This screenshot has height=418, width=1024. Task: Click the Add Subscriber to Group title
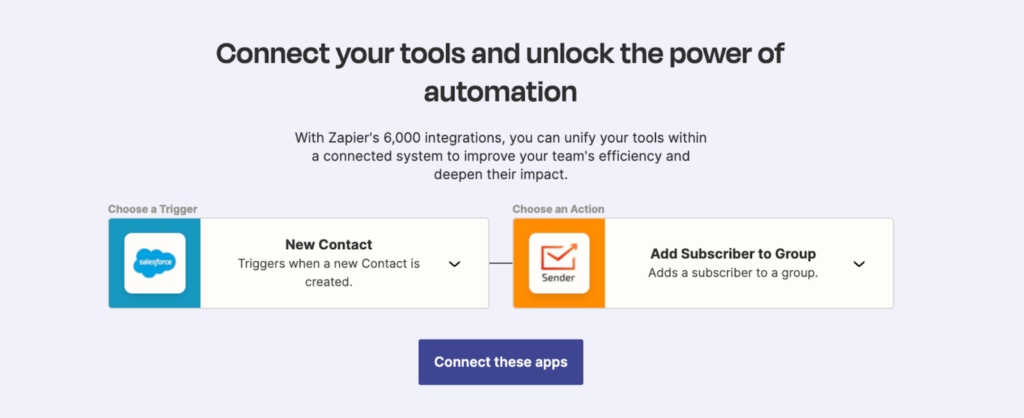point(733,254)
